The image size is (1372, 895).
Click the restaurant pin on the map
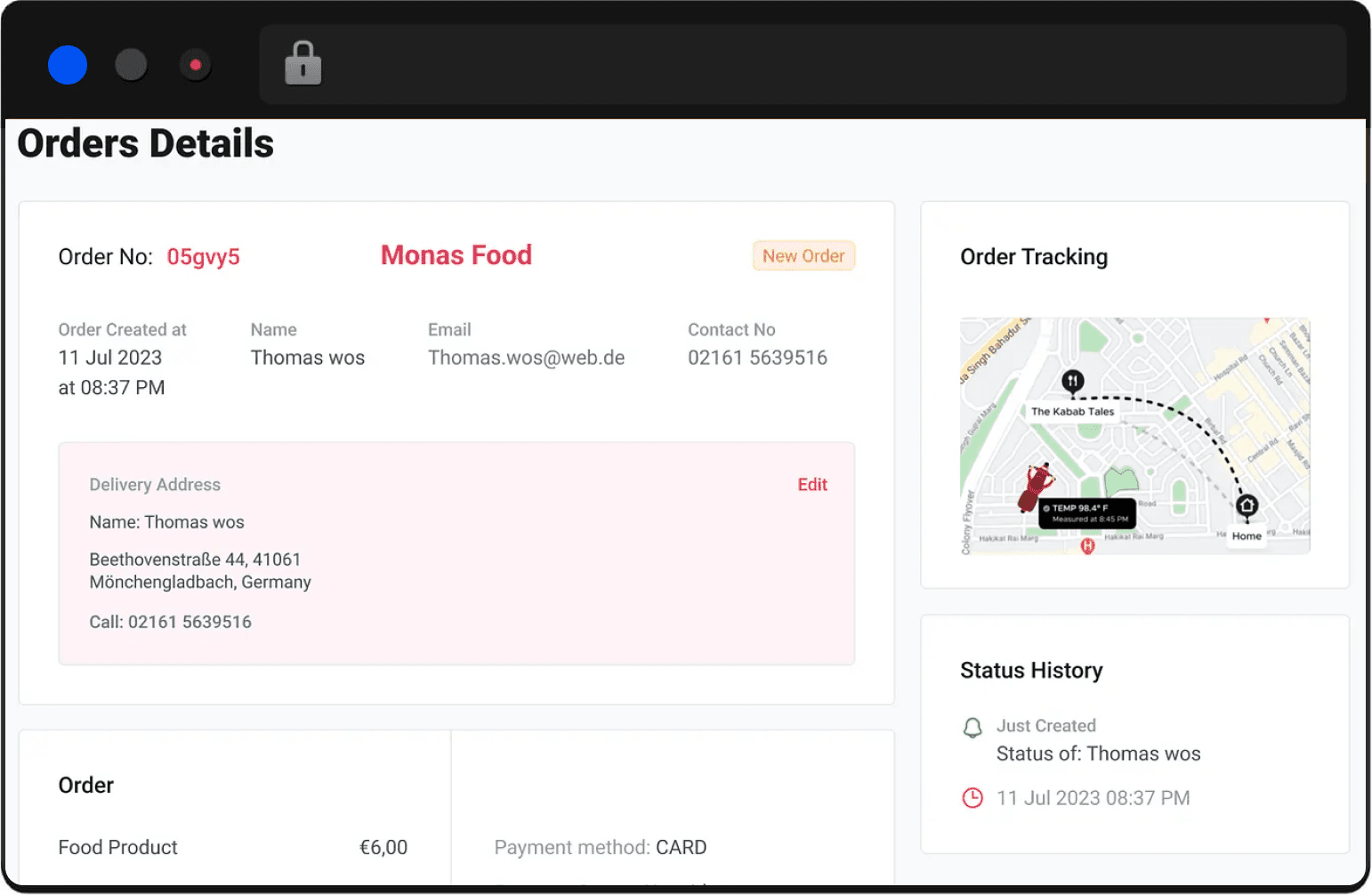tap(1073, 382)
